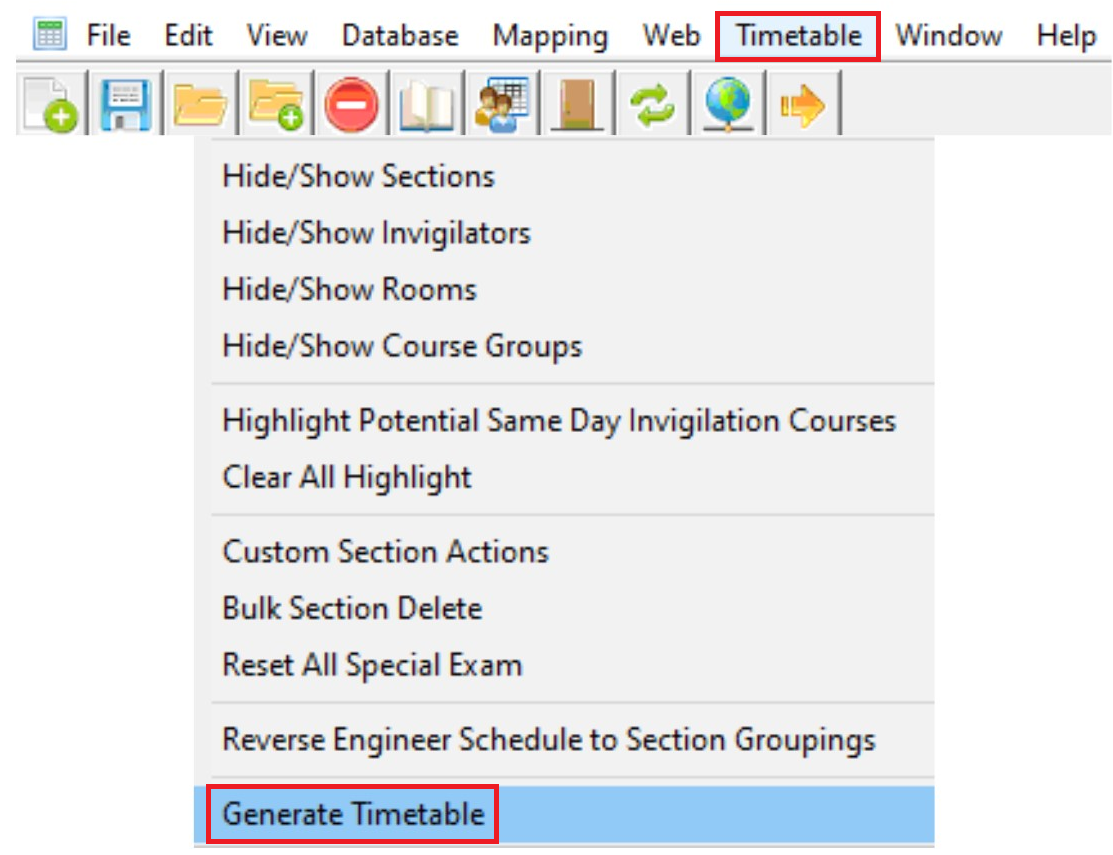Choose Hide/Show Invigilators
The width and height of the screenshot is (1113, 855).
click(x=376, y=233)
